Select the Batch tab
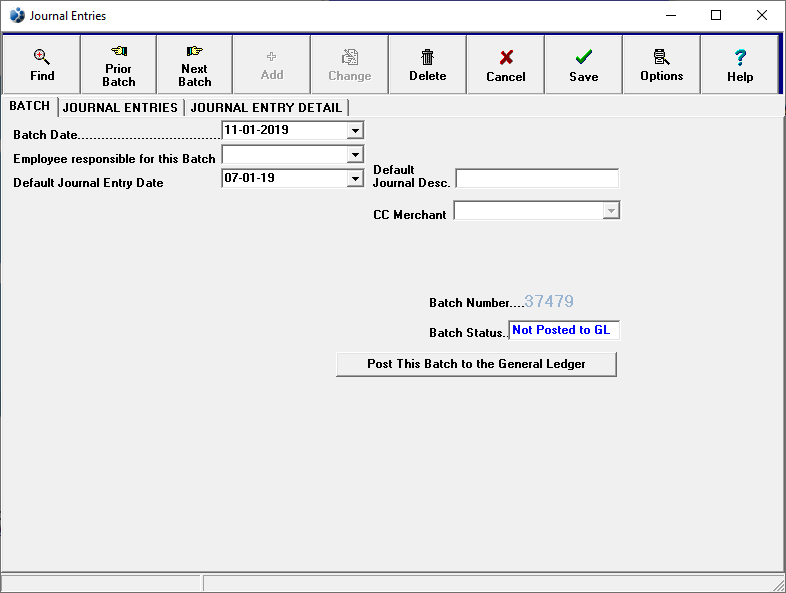786x593 pixels. click(29, 106)
